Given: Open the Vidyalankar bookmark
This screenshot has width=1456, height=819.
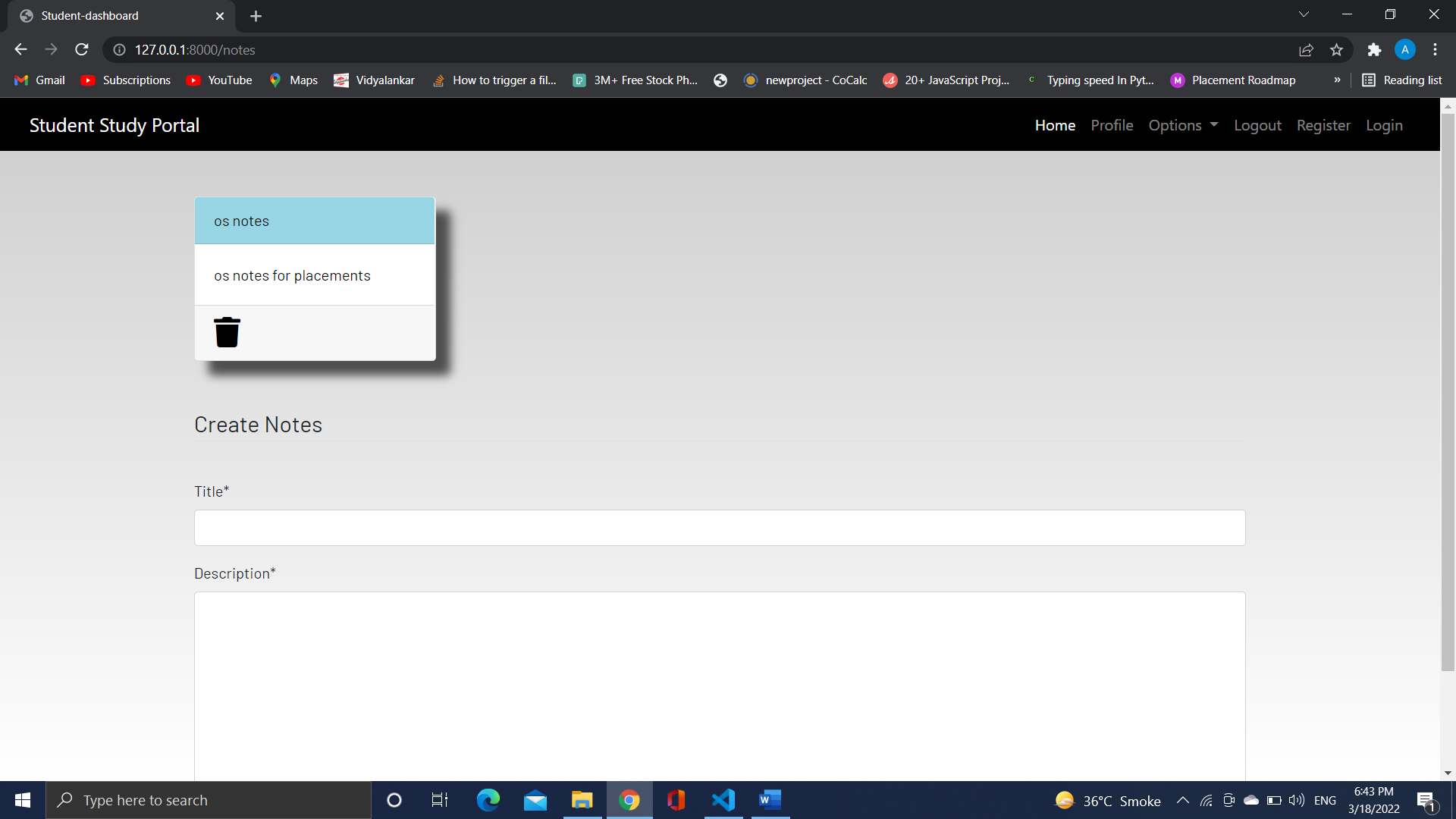Looking at the screenshot, I should (x=375, y=80).
